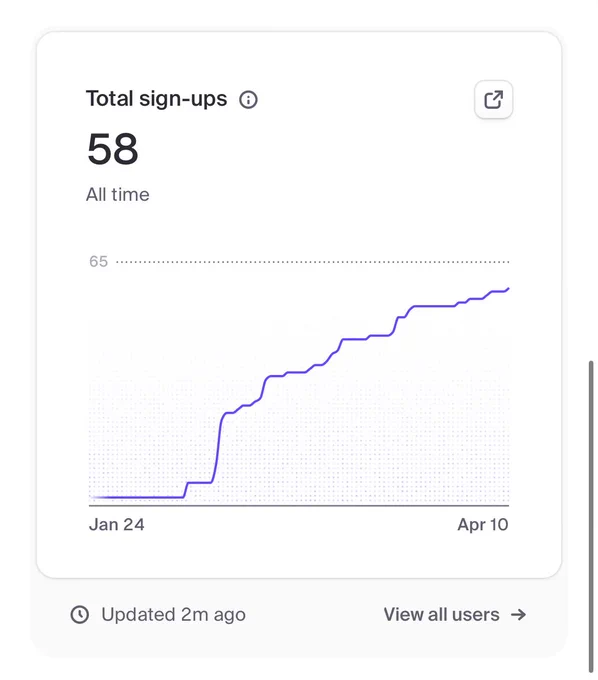
Task: Click the Updated 2m ago text
Action: pyautogui.click(x=173, y=615)
